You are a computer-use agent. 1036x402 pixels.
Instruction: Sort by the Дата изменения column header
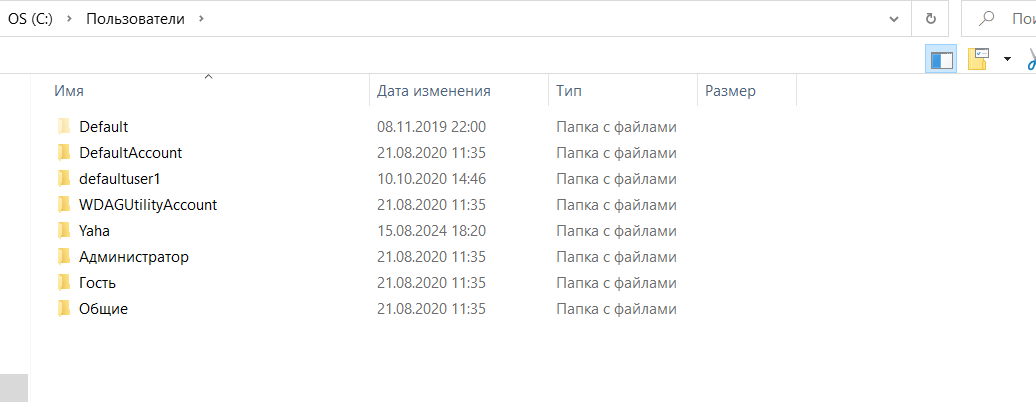[x=433, y=91]
